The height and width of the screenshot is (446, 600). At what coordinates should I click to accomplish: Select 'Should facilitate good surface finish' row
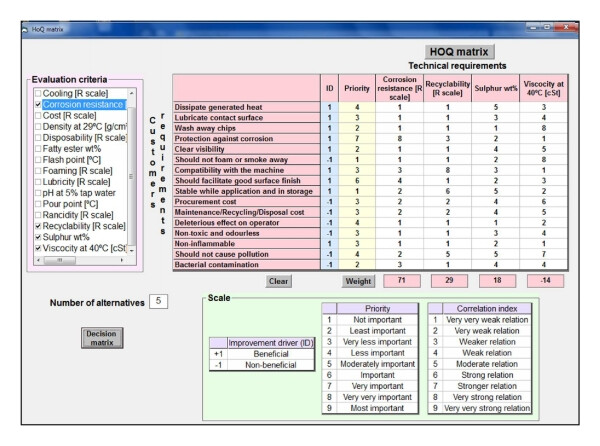[x=246, y=181]
